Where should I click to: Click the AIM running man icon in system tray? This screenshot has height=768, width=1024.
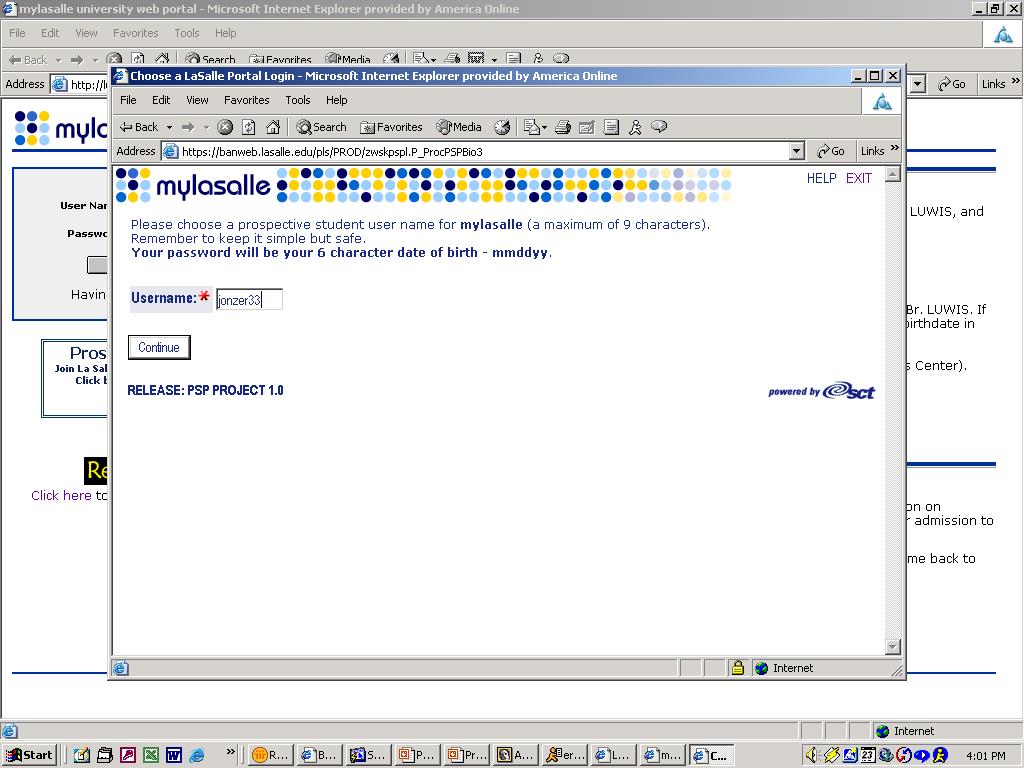click(940, 755)
